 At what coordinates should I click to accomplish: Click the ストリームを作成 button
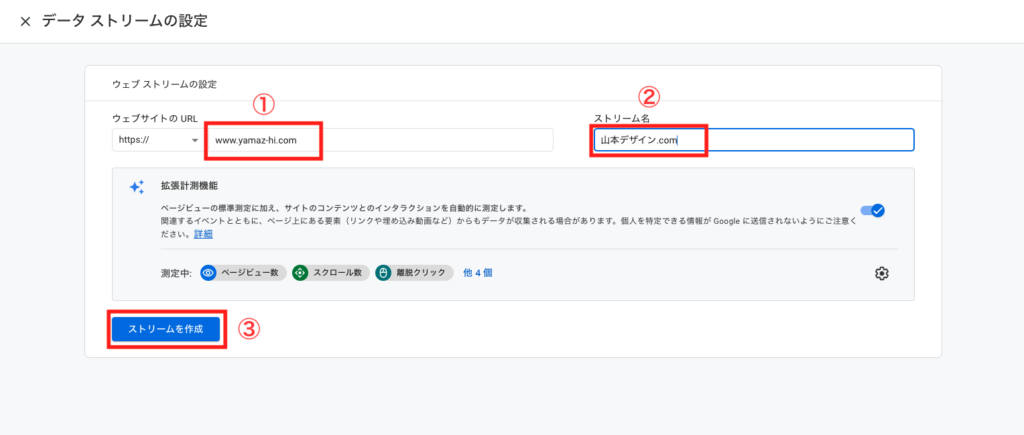click(166, 329)
